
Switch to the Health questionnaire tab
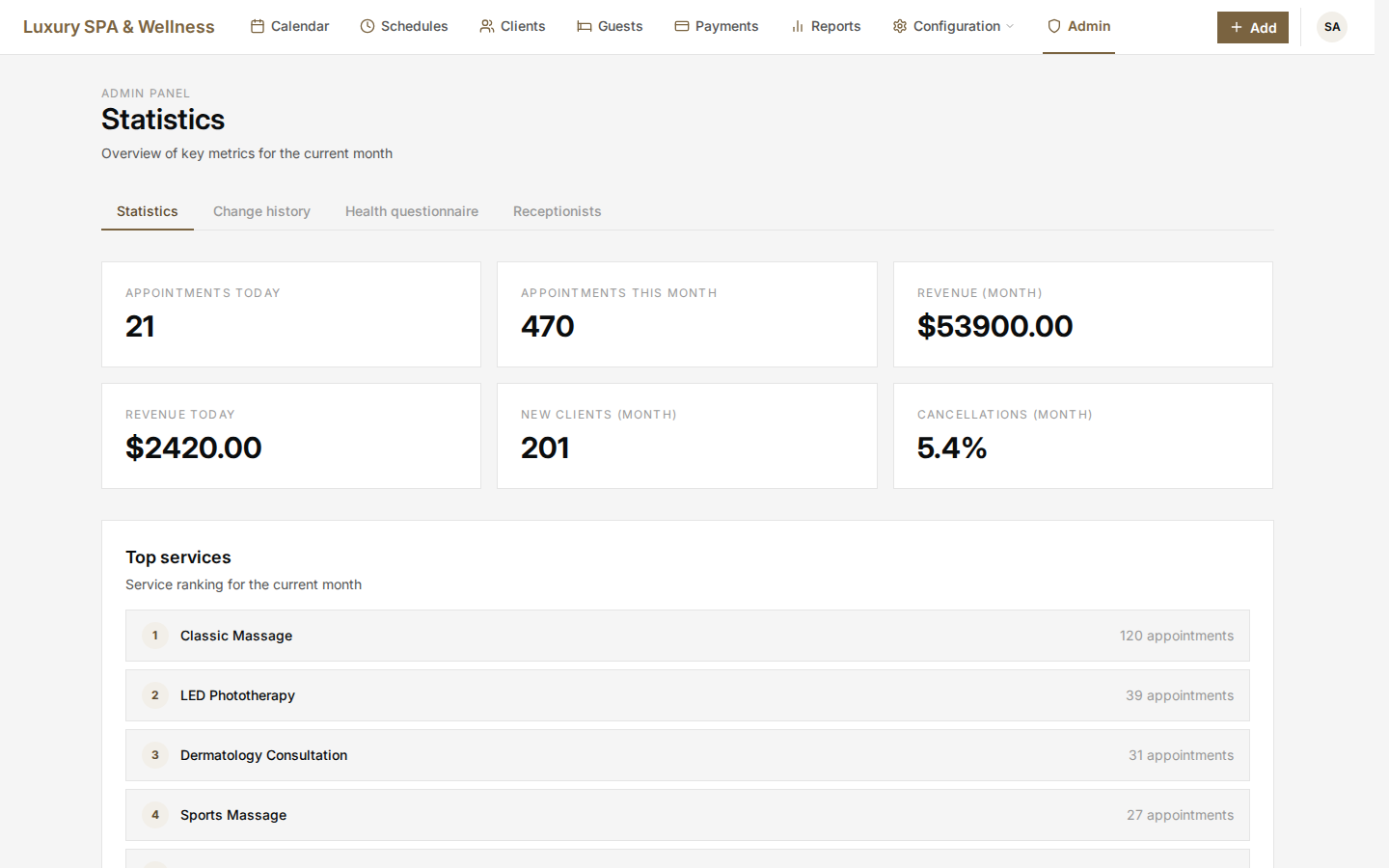click(412, 211)
